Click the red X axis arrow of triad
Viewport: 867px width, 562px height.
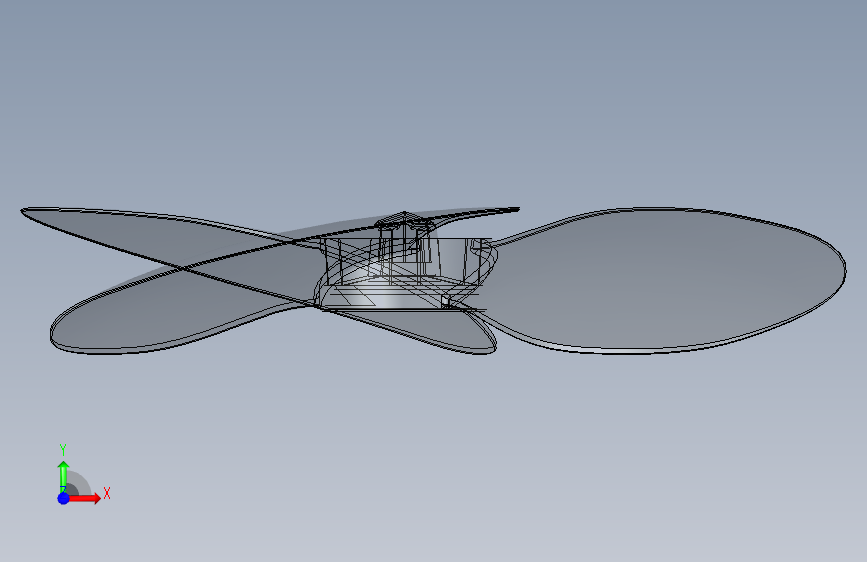click(x=84, y=498)
